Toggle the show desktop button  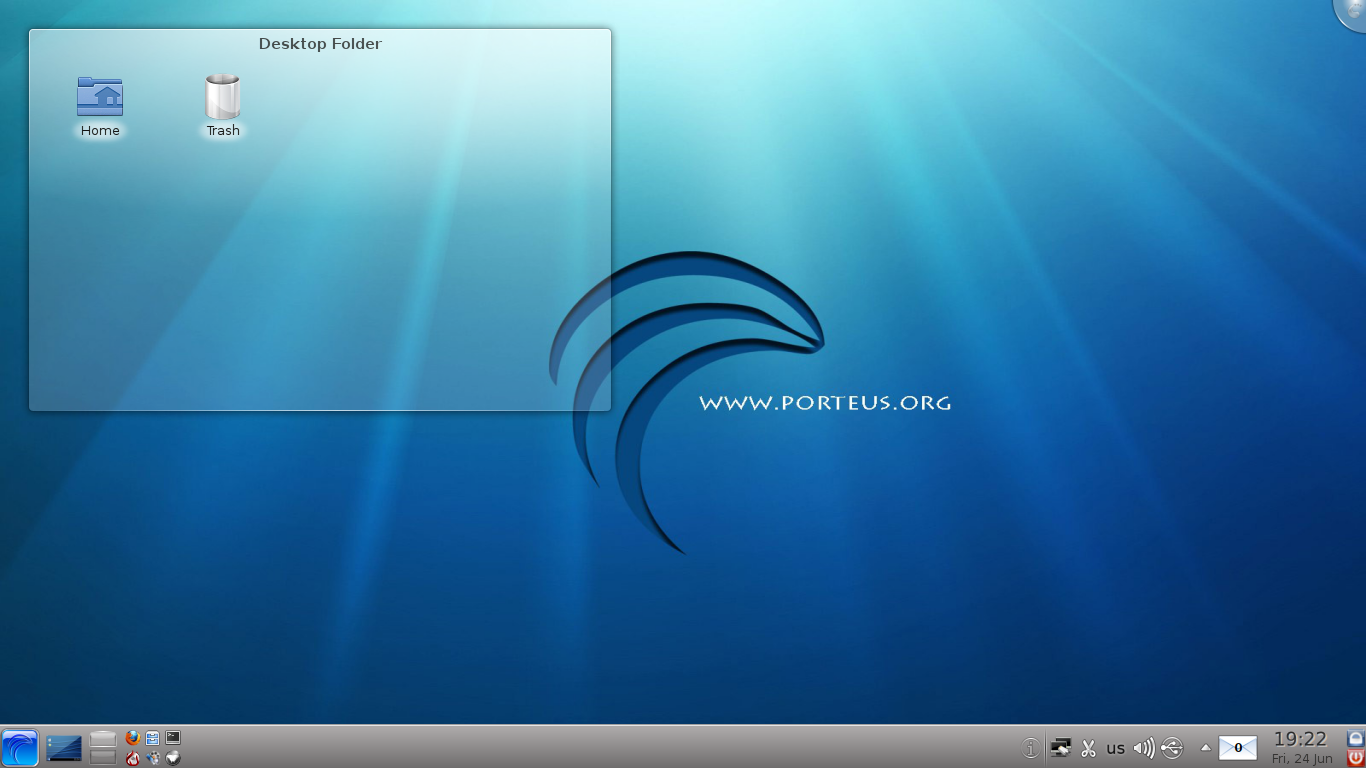point(64,747)
